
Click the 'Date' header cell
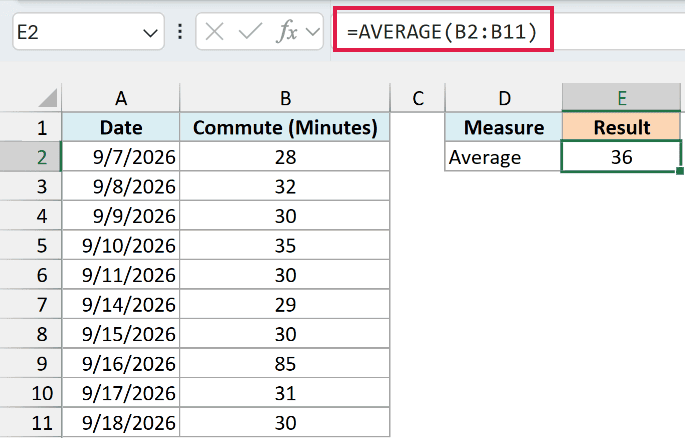[121, 128]
